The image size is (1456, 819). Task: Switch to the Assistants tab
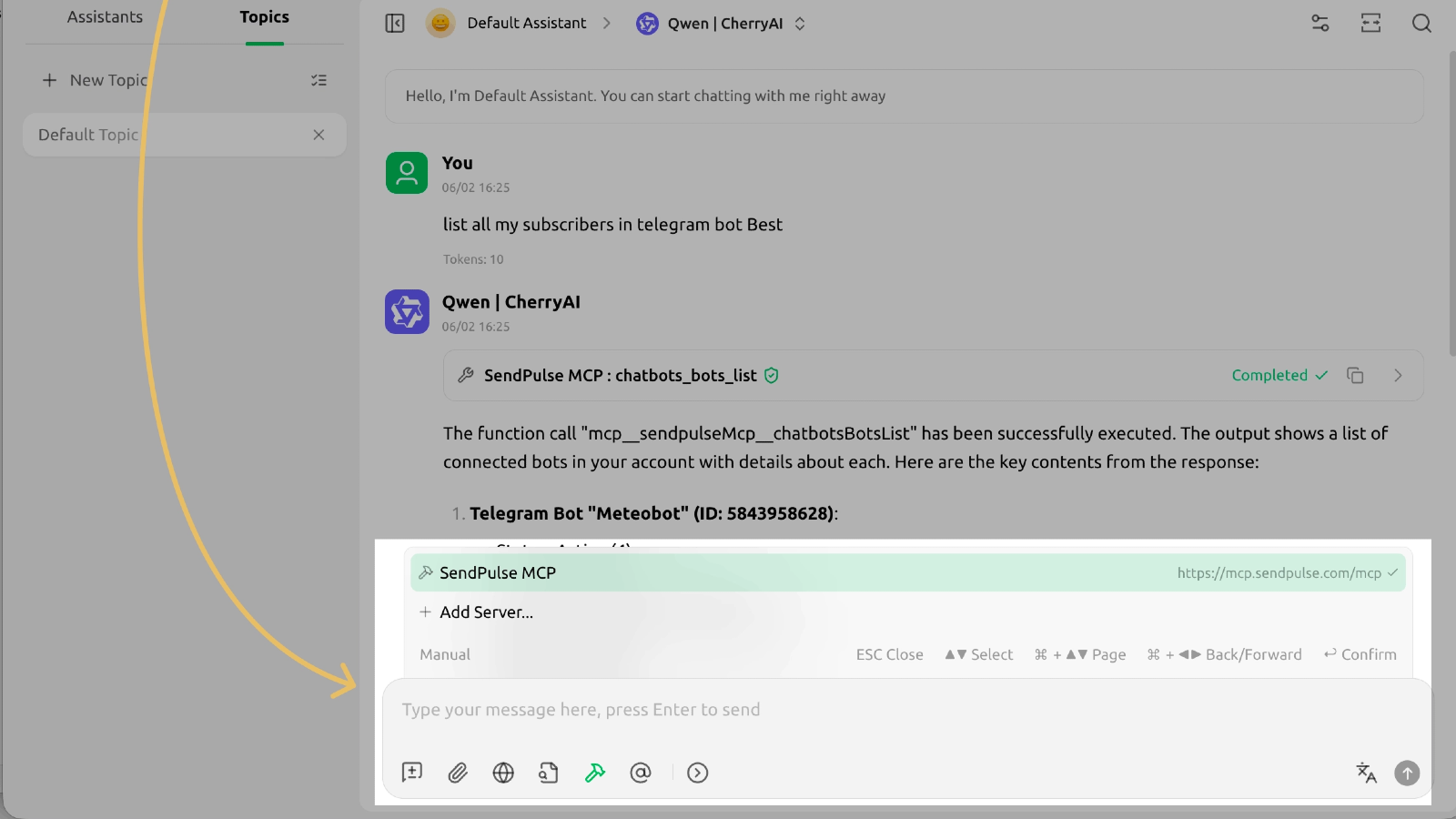click(x=105, y=17)
